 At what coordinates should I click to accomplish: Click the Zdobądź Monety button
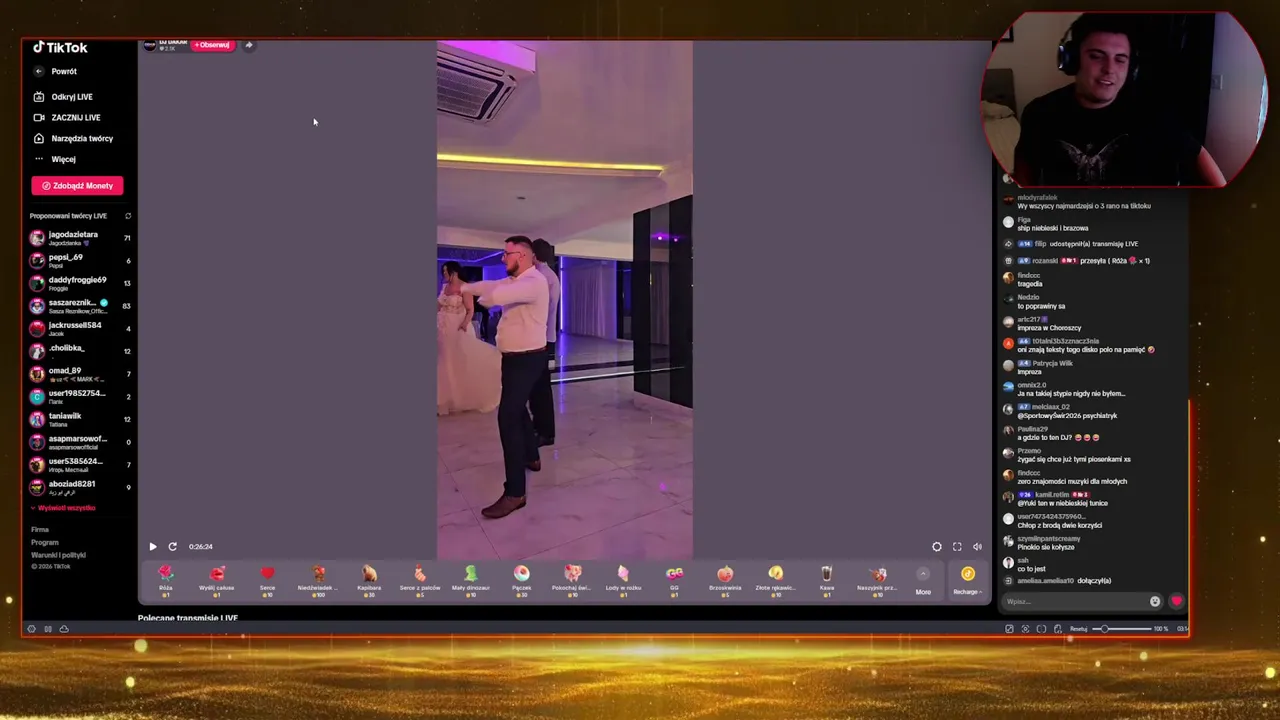click(77, 186)
